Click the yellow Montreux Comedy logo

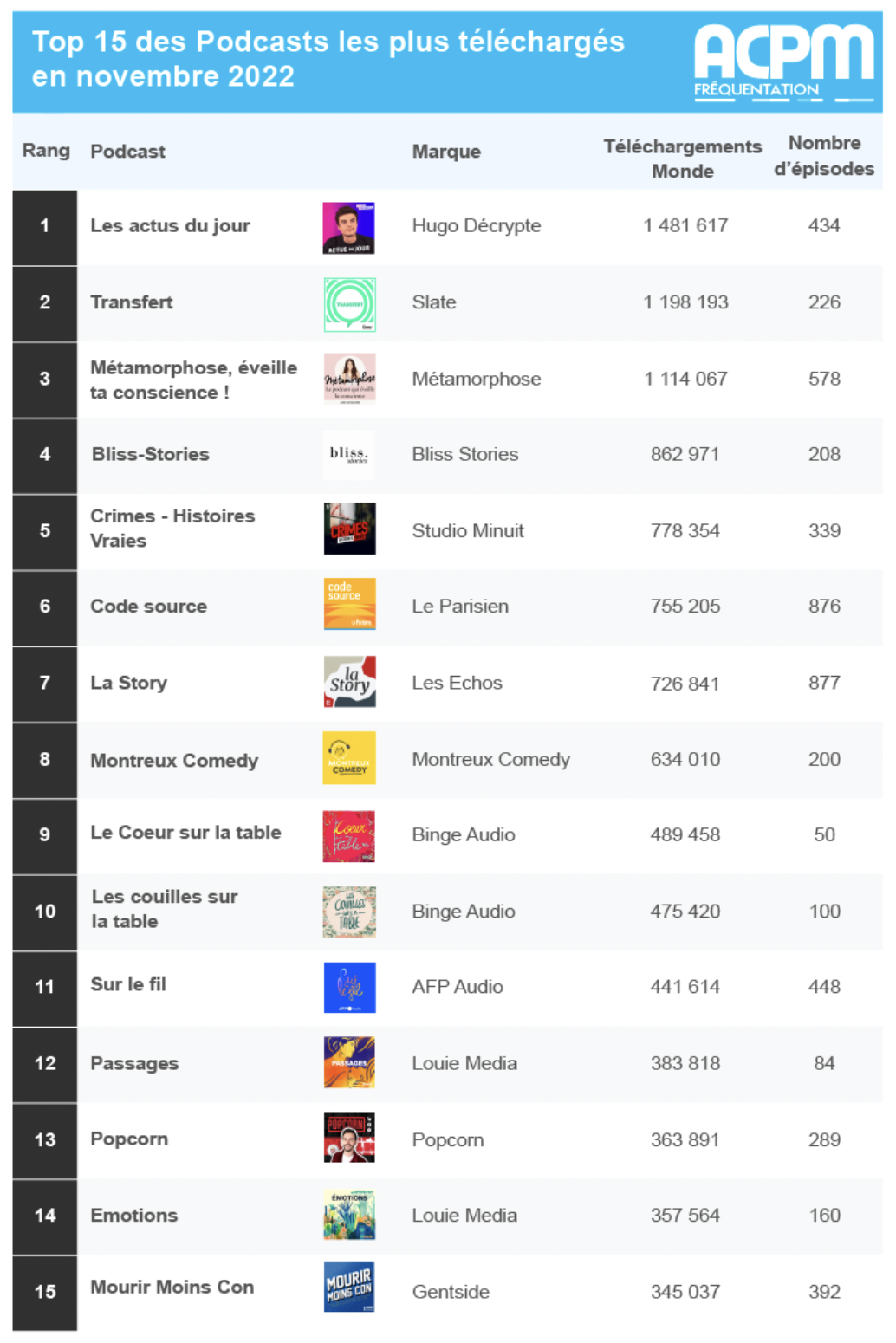coord(349,758)
